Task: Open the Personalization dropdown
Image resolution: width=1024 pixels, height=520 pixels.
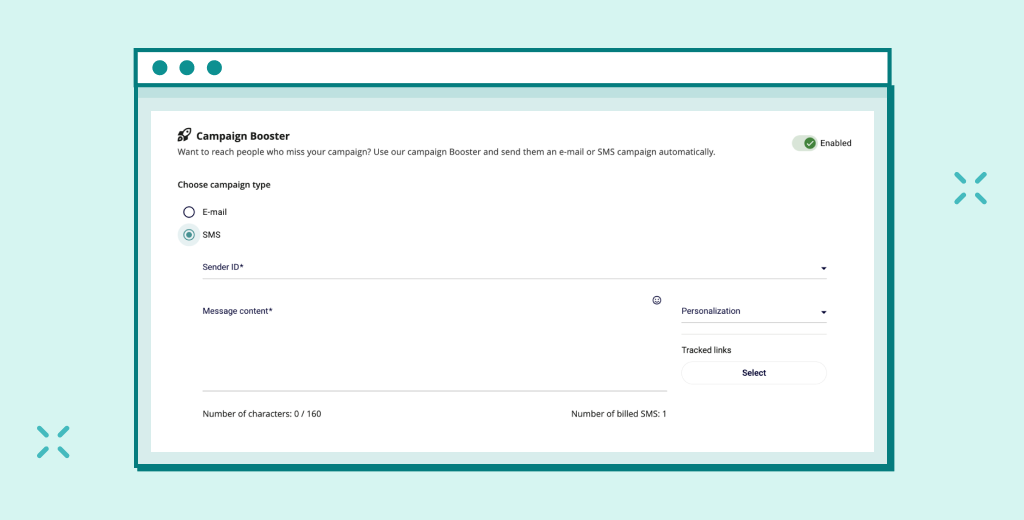Action: click(753, 311)
